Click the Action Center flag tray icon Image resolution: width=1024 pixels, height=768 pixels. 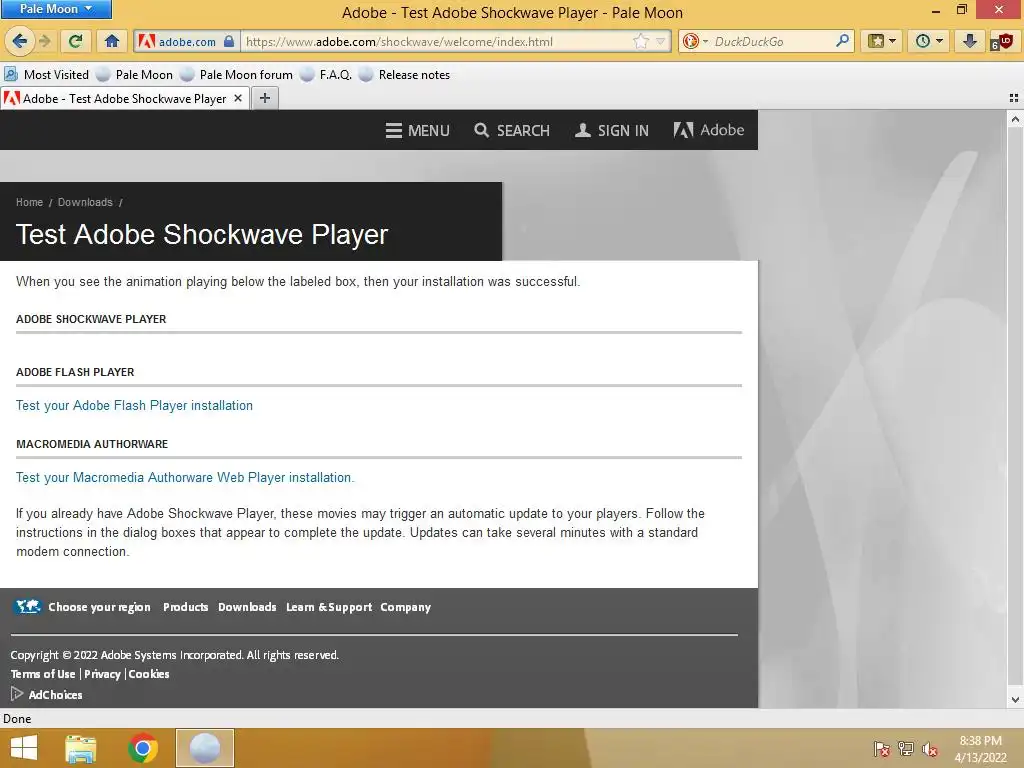click(882, 749)
